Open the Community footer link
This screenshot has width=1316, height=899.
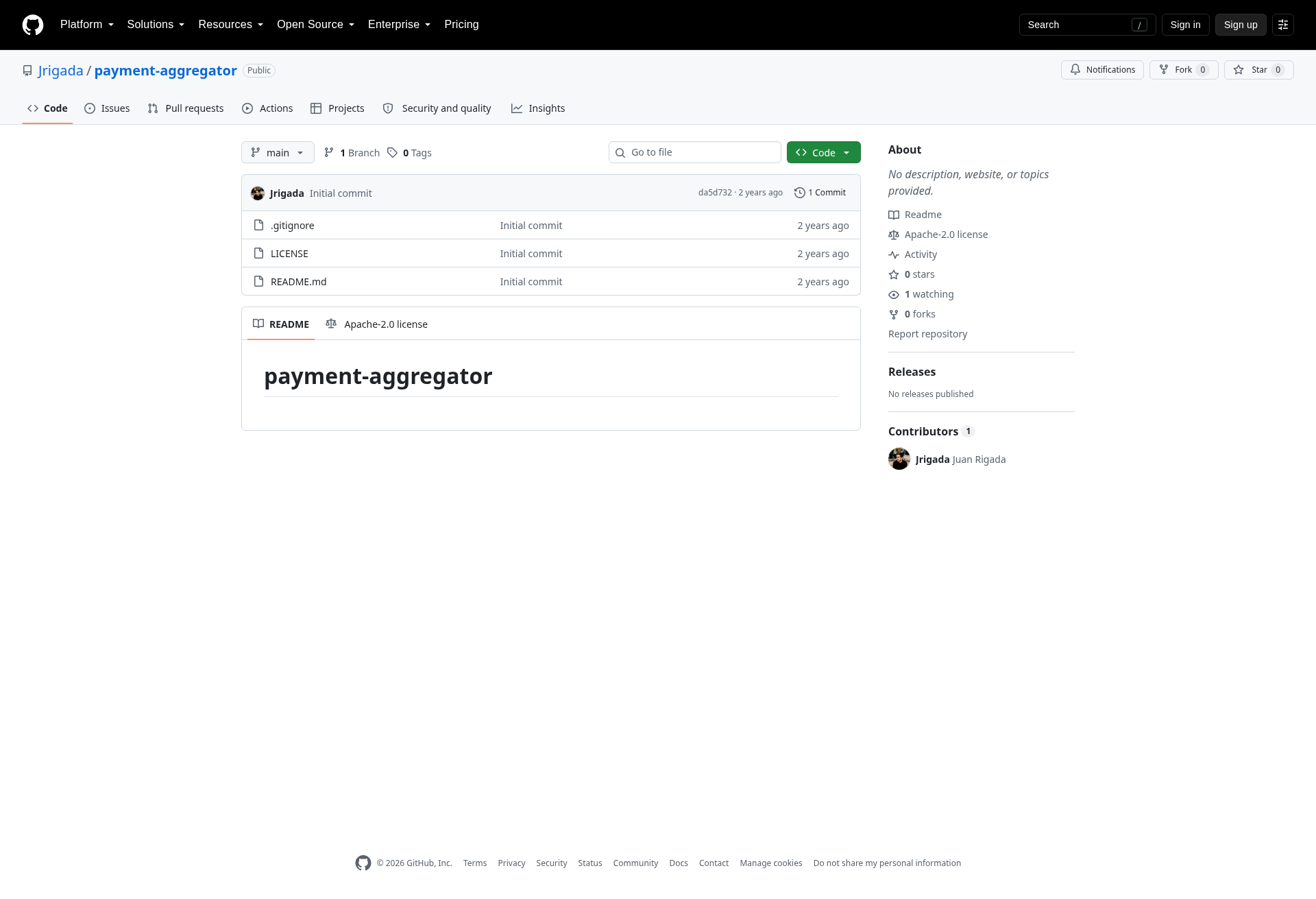pos(635,863)
